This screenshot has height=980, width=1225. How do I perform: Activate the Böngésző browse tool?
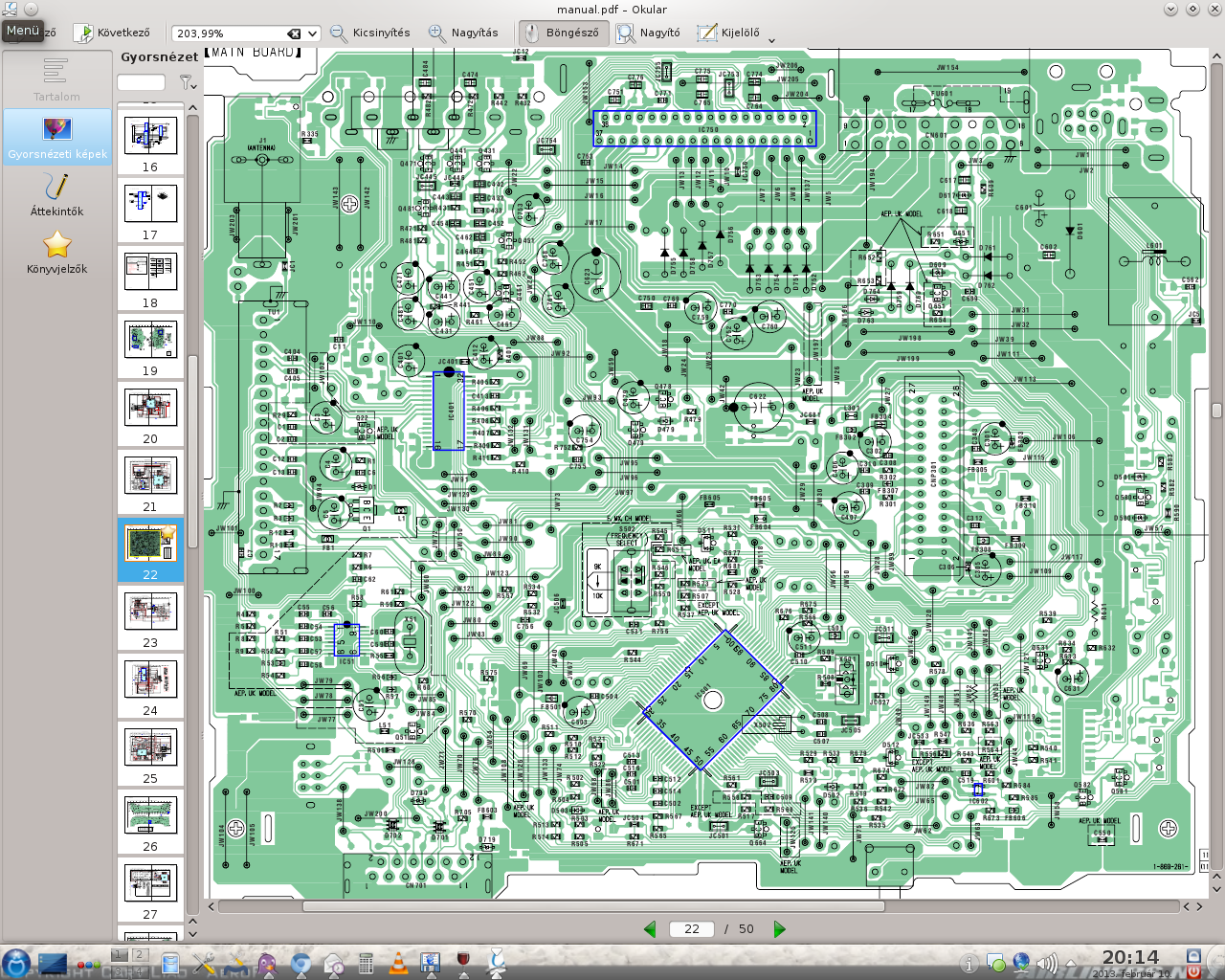(x=562, y=33)
